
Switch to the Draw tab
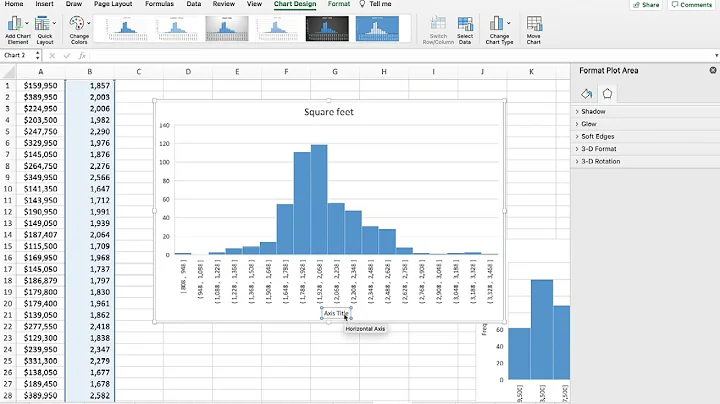[x=74, y=4]
